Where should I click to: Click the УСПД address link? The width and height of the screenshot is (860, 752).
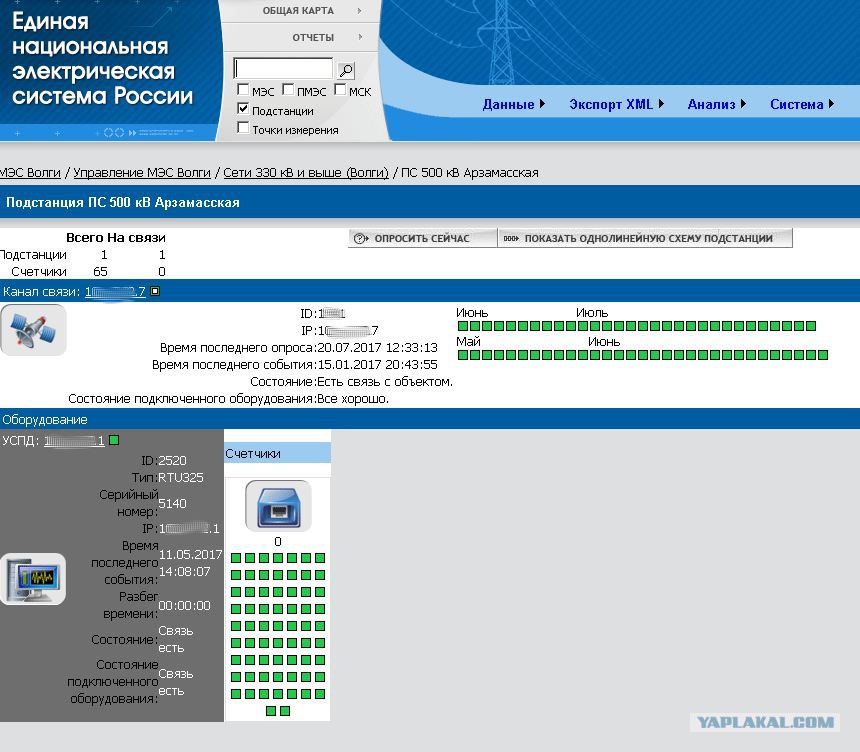click(x=74, y=440)
